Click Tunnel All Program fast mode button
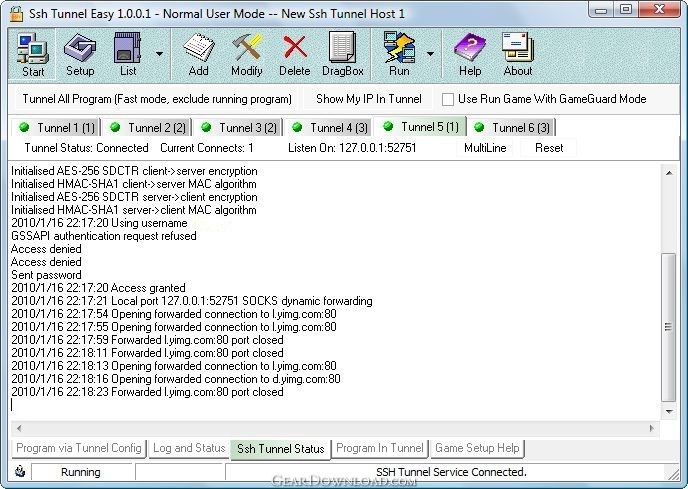The height and width of the screenshot is (489, 688). (157, 99)
